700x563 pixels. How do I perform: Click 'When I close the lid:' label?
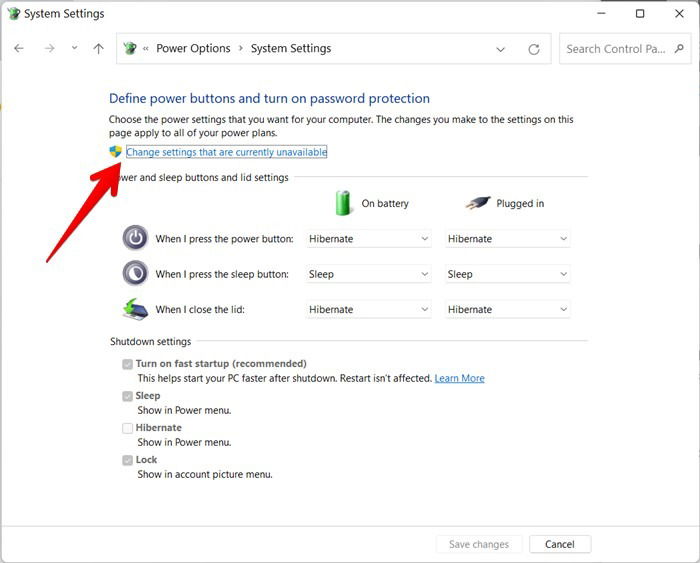(x=200, y=309)
